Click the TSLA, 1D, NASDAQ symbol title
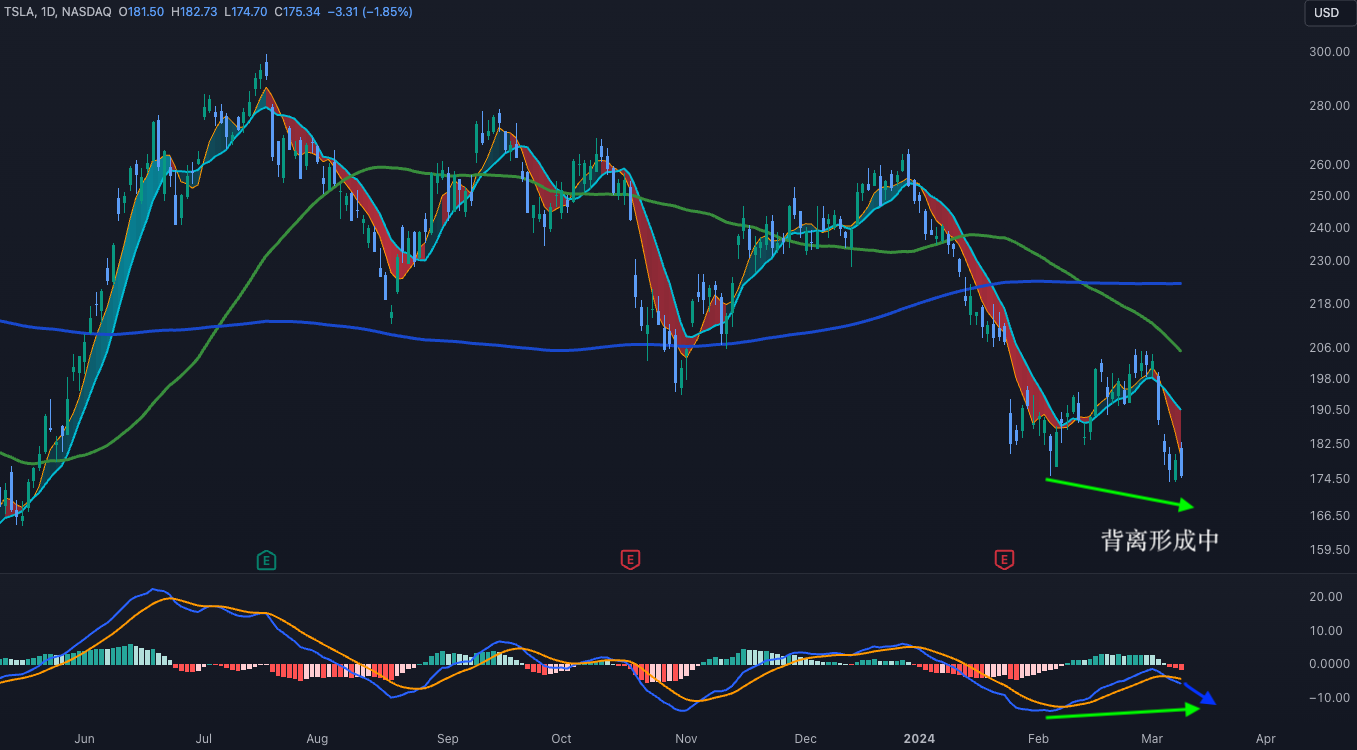Image resolution: width=1357 pixels, height=750 pixels. 56,12
